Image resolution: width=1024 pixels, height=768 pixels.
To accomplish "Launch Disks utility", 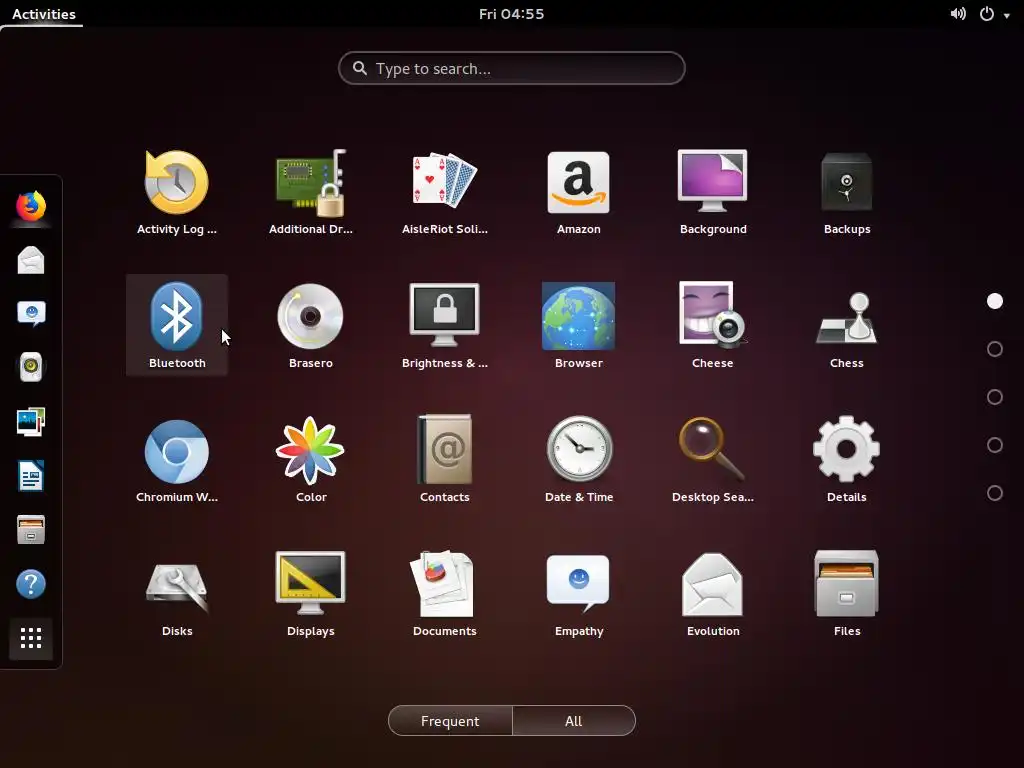I will [176, 594].
